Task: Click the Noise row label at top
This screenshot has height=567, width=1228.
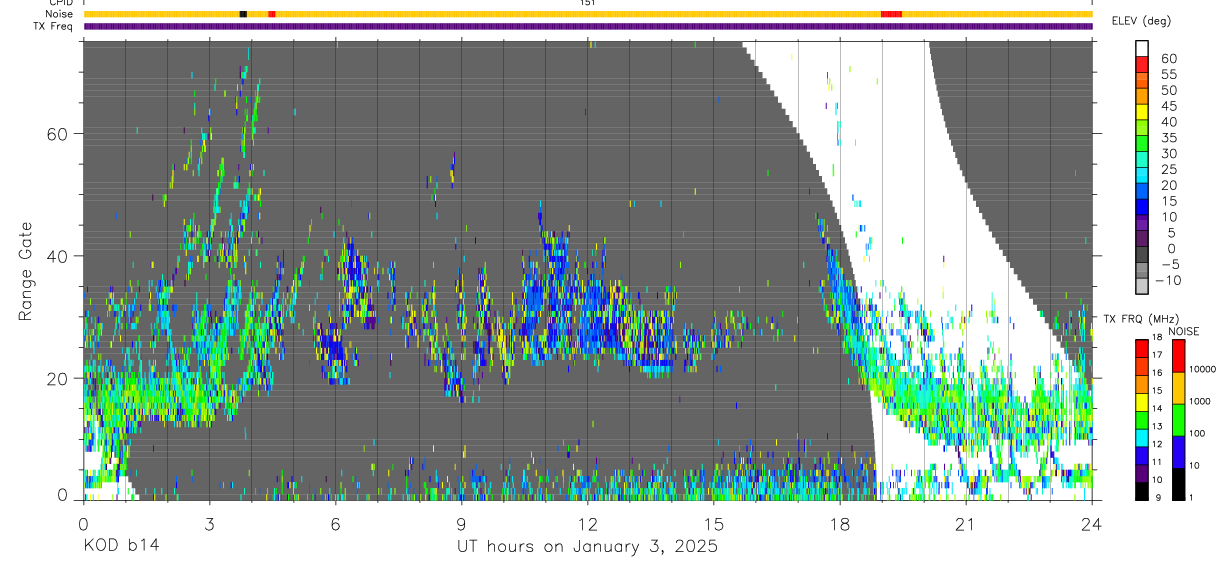Action: tap(59, 14)
